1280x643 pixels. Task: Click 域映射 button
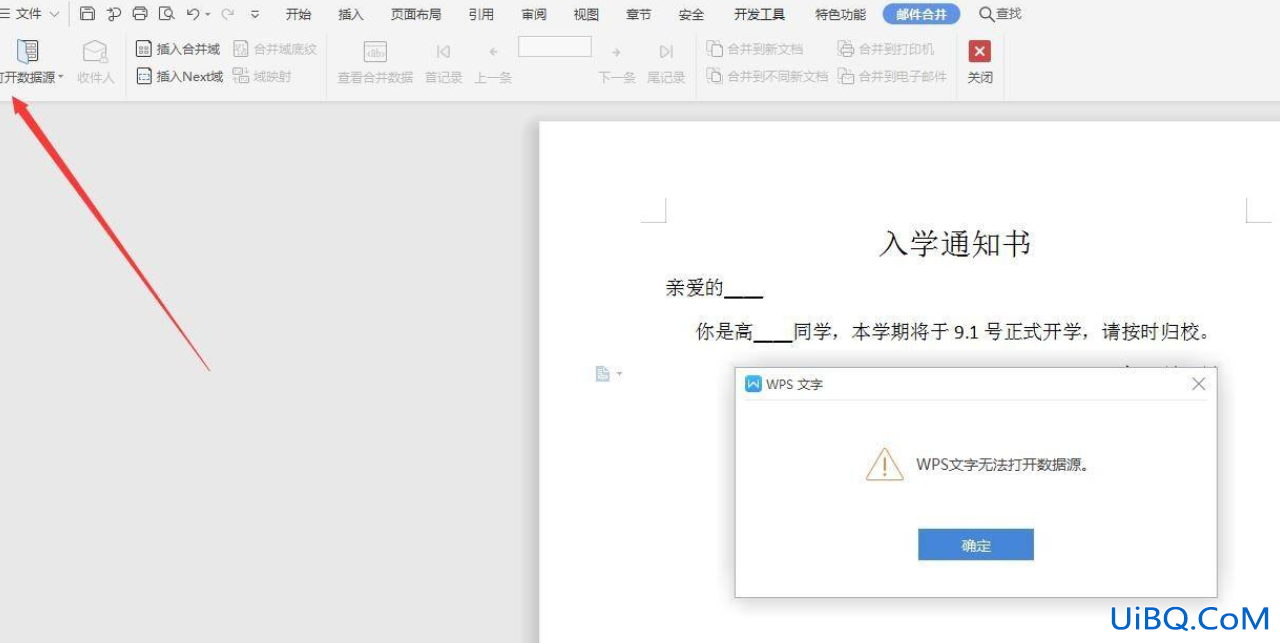click(262, 76)
